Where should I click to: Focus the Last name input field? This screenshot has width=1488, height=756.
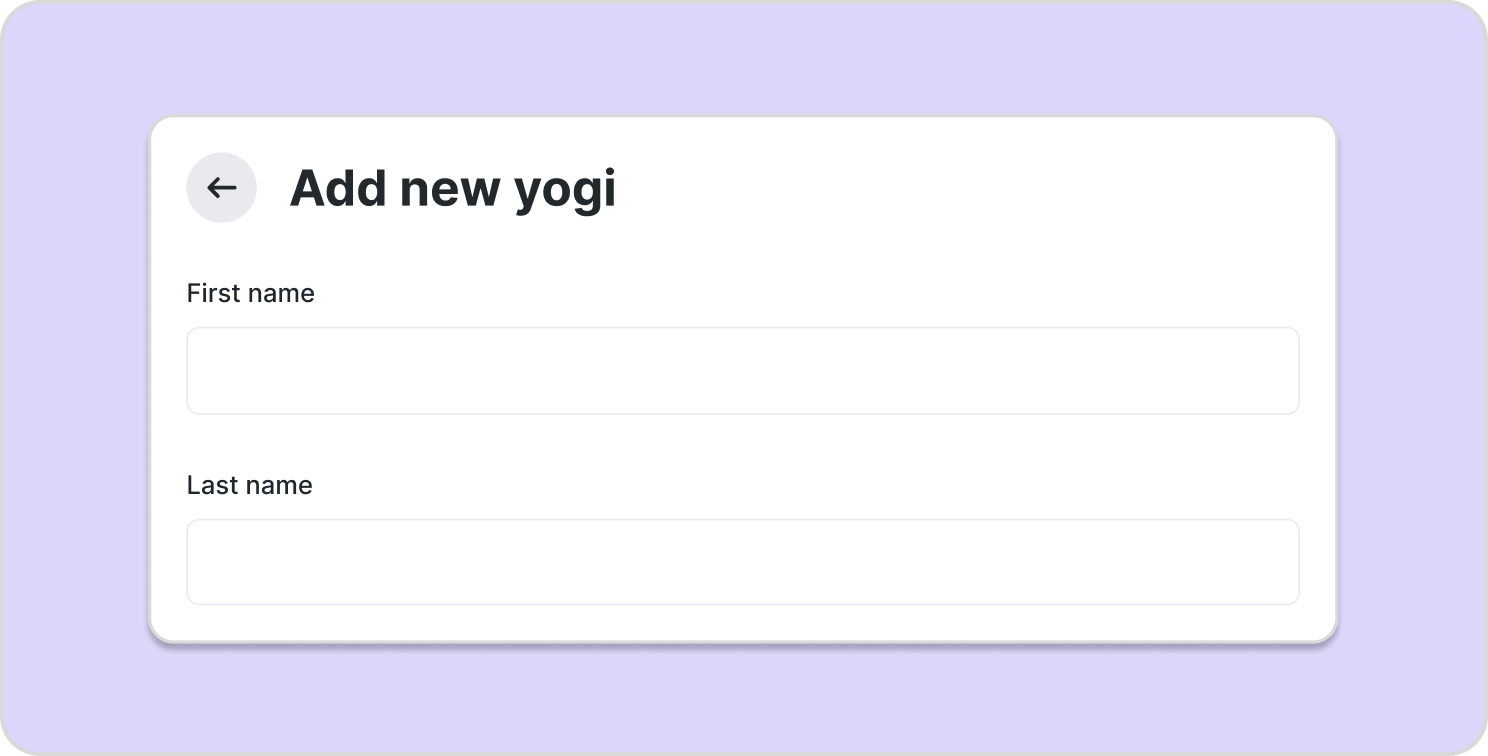(742, 561)
